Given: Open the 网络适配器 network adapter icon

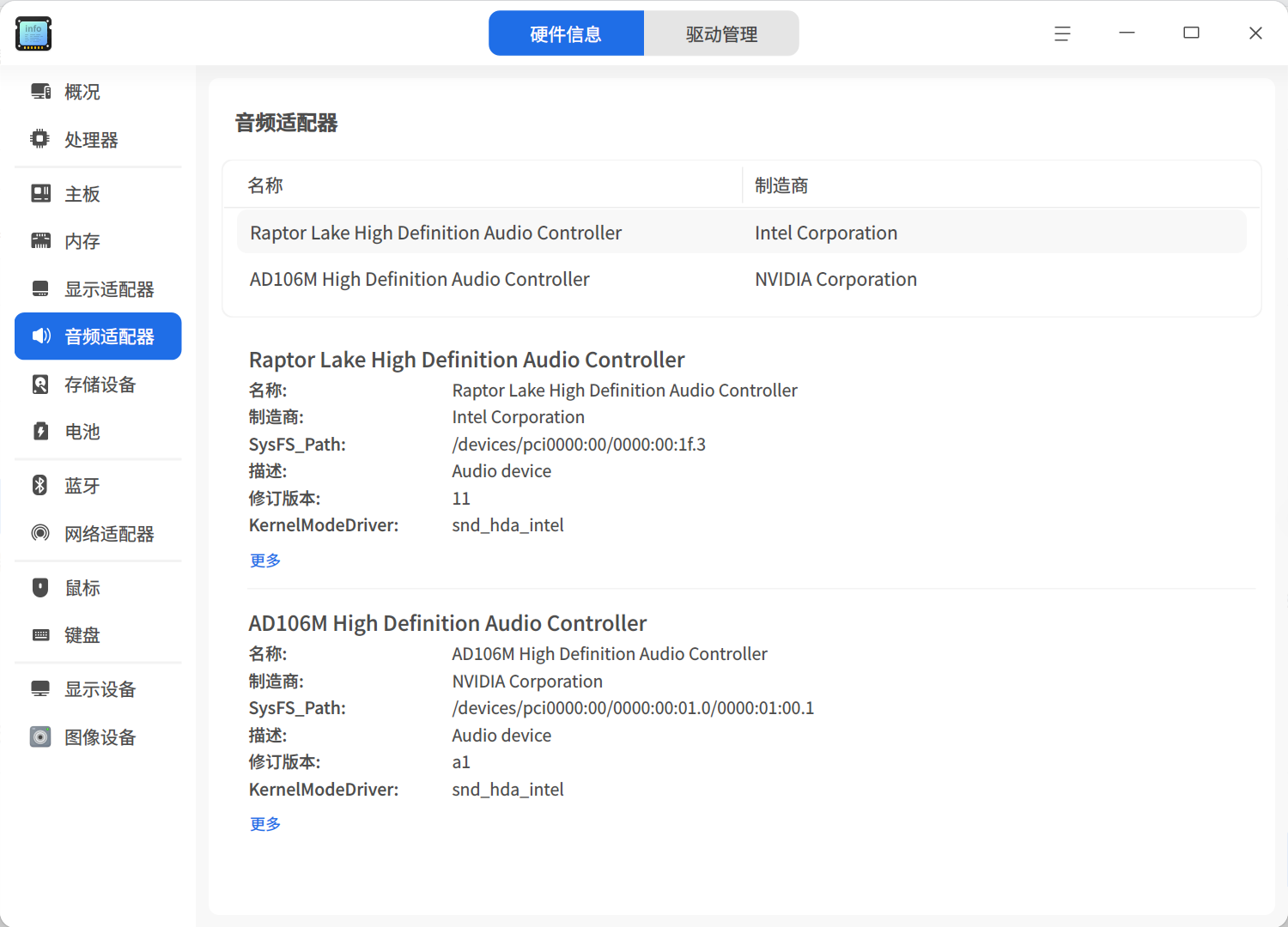Looking at the screenshot, I should 40,533.
